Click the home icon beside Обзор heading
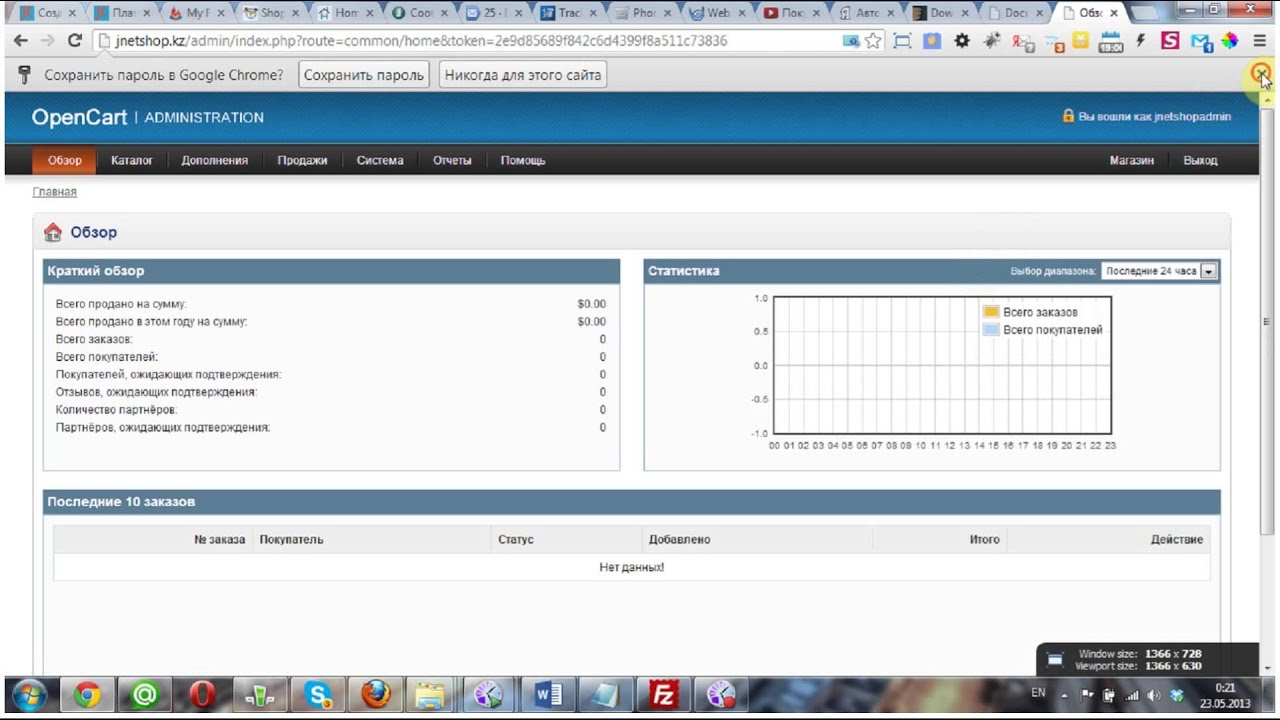Image resolution: width=1280 pixels, height=720 pixels. [53, 232]
